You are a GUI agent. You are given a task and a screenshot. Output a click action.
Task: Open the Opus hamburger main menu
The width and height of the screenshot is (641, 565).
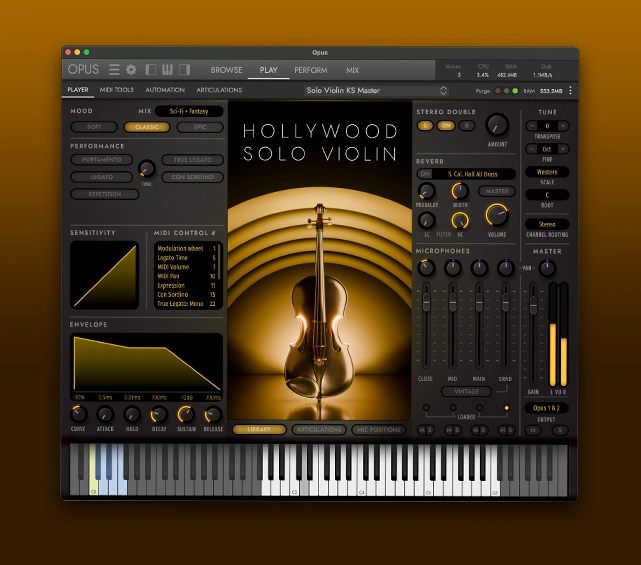point(114,70)
